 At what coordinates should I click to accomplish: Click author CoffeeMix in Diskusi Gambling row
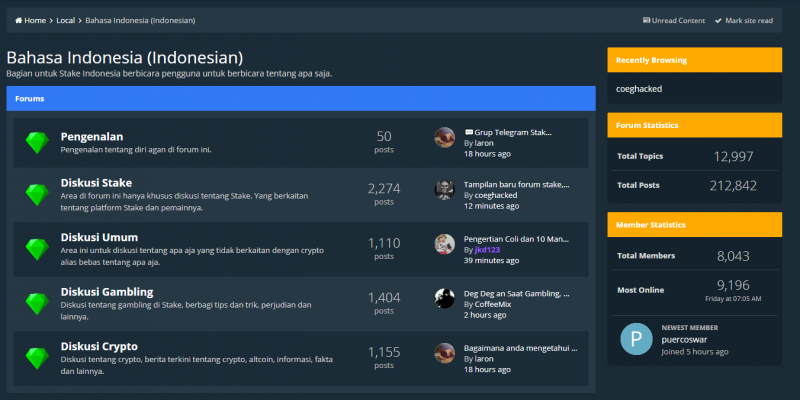click(x=493, y=305)
